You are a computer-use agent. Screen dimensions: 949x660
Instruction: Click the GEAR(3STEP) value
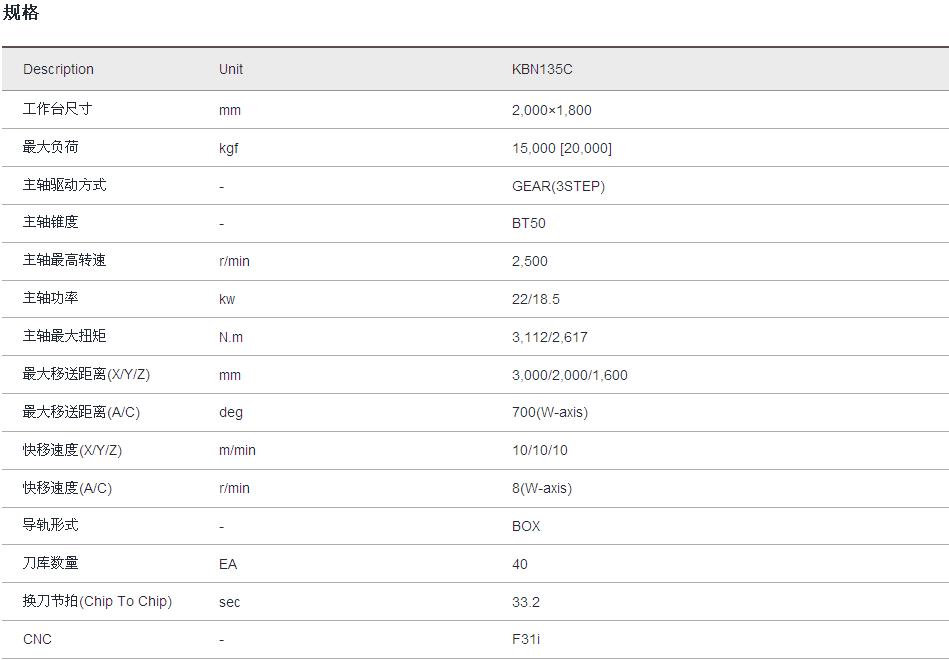[558, 186]
